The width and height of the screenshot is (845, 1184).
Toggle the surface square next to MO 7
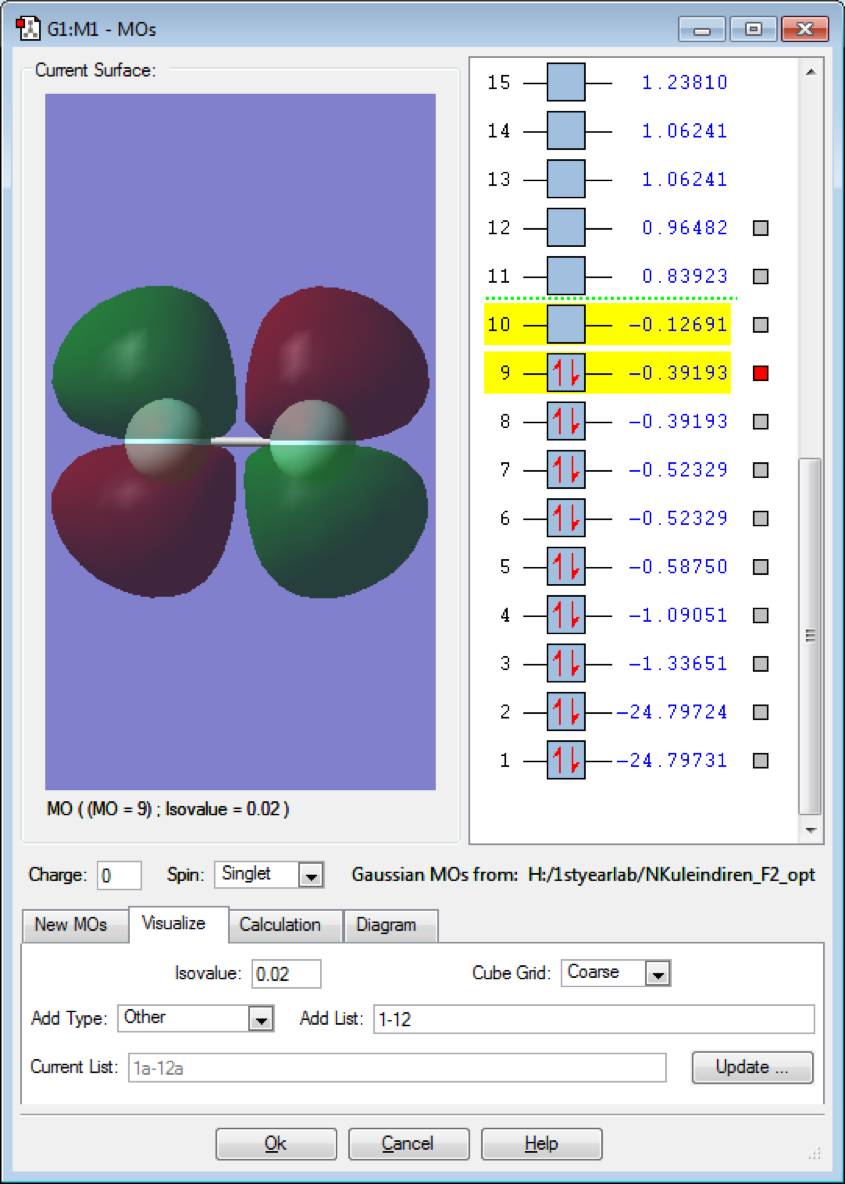click(761, 470)
